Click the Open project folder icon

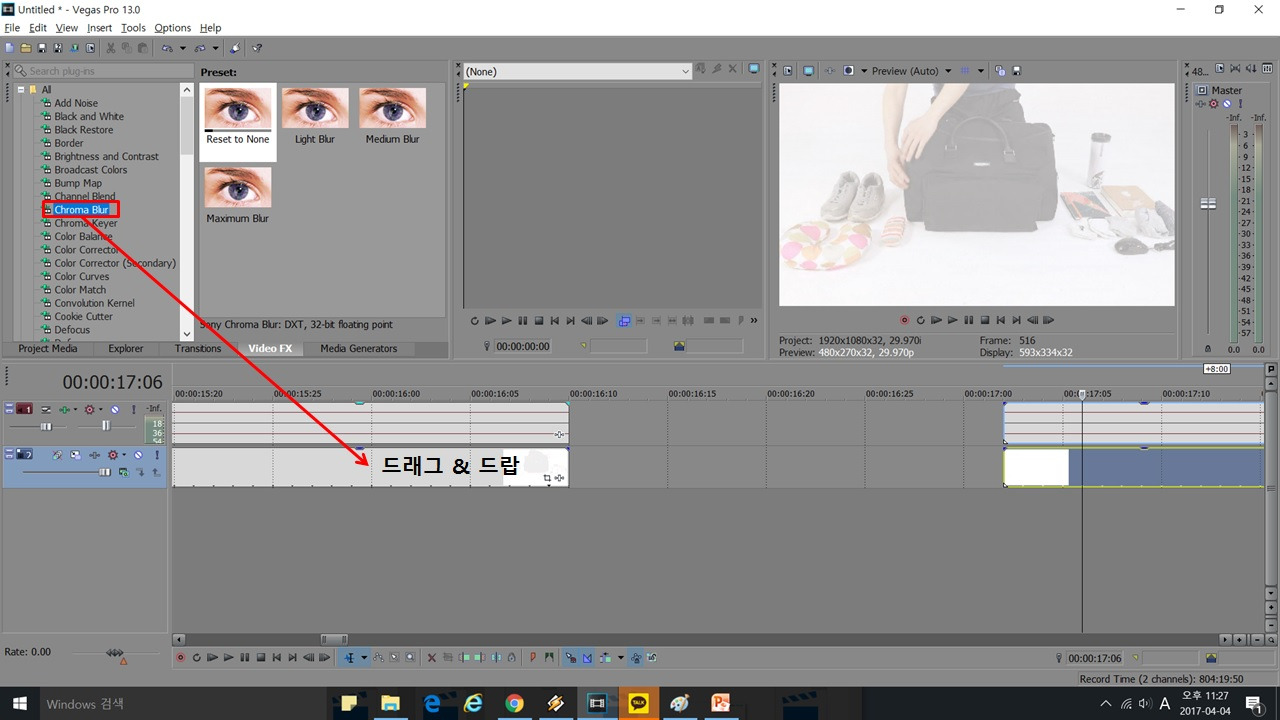pos(25,48)
